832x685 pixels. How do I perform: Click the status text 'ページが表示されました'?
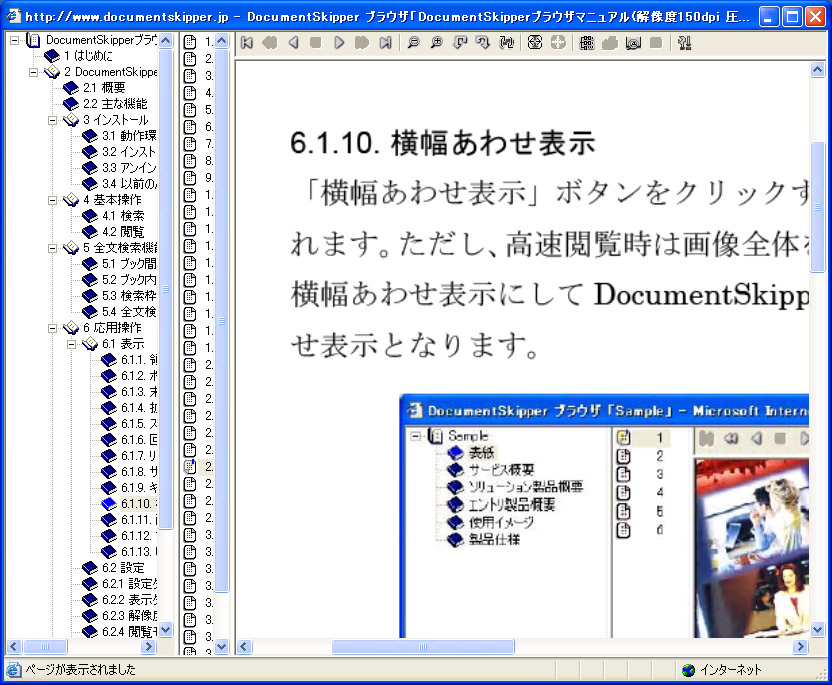(81, 670)
